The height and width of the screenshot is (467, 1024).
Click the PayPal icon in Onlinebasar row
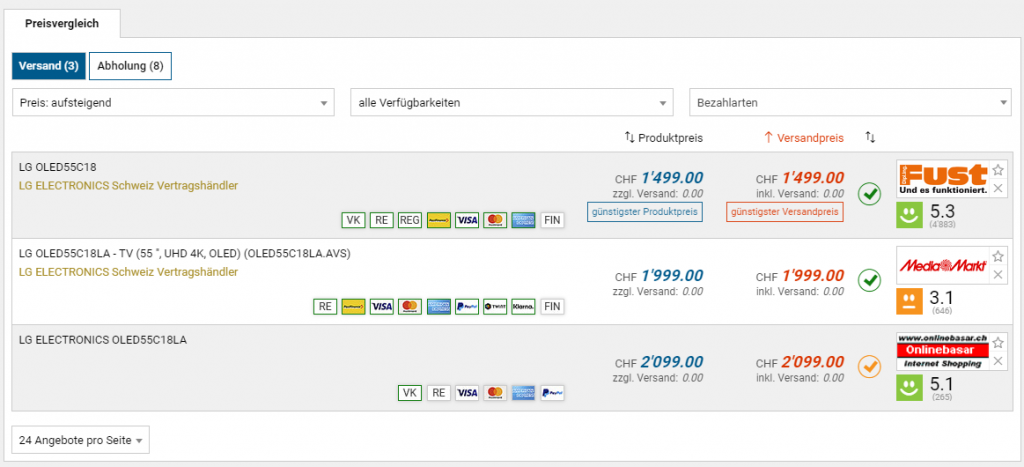[x=552, y=393]
